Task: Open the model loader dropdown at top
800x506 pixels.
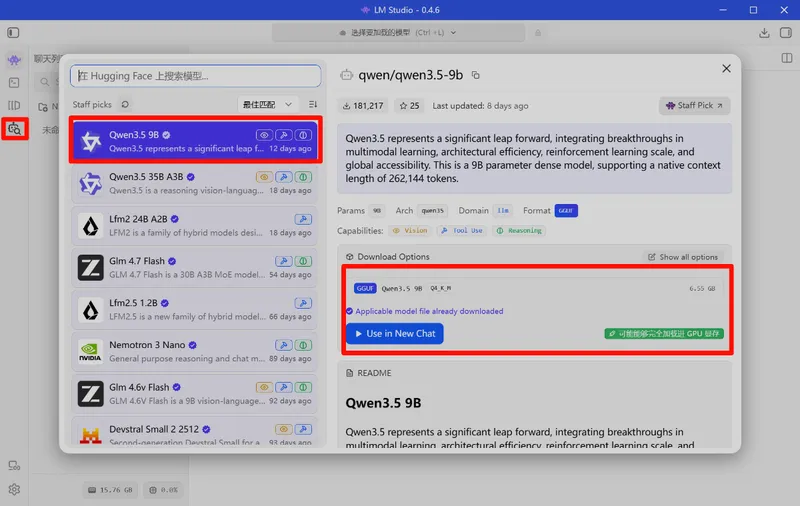Action: [398, 33]
